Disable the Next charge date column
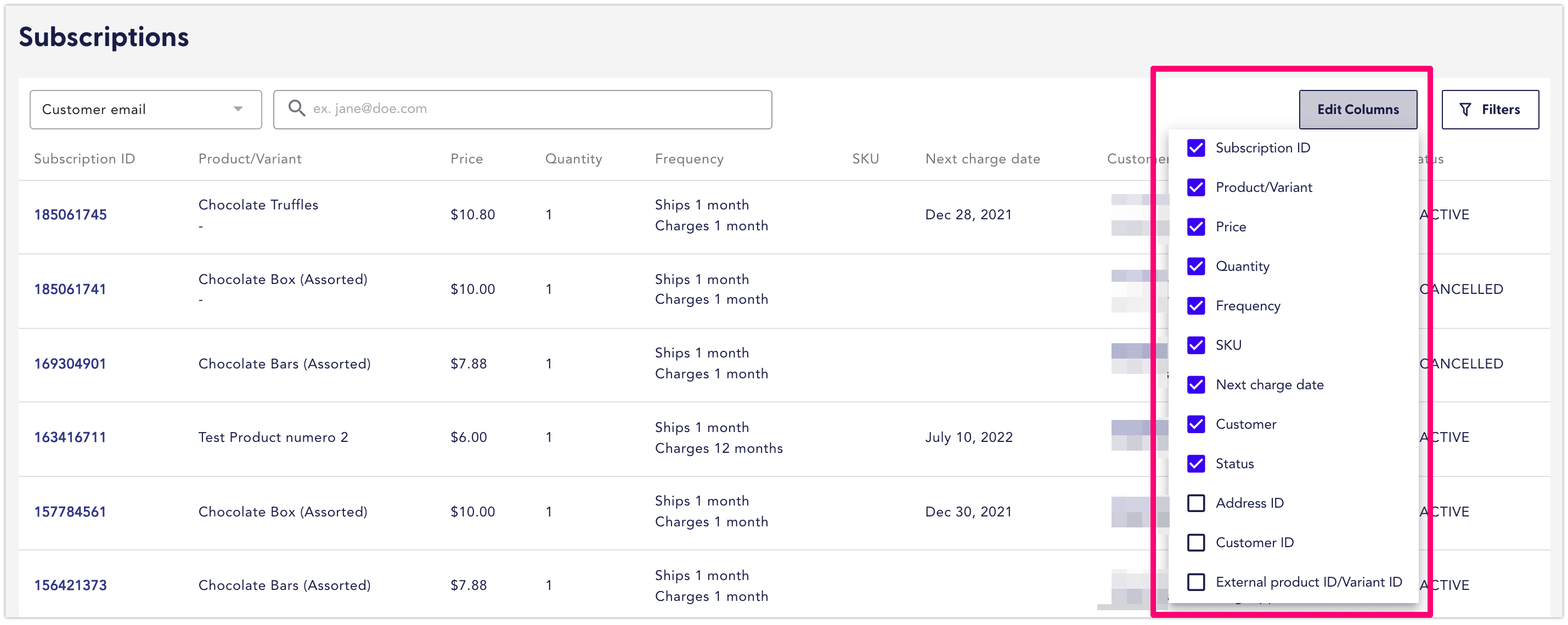 [1196, 385]
